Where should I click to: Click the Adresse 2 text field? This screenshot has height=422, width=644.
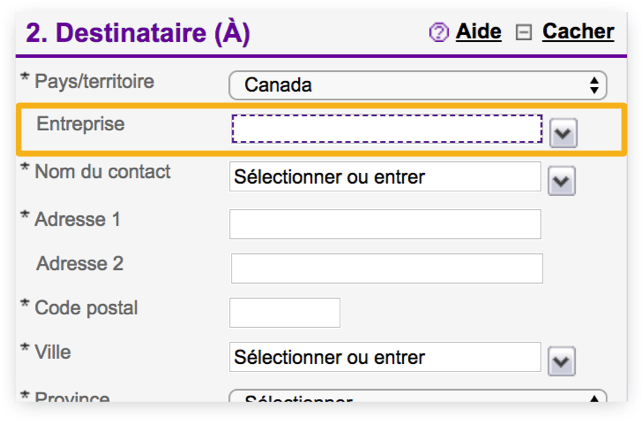[386, 268]
